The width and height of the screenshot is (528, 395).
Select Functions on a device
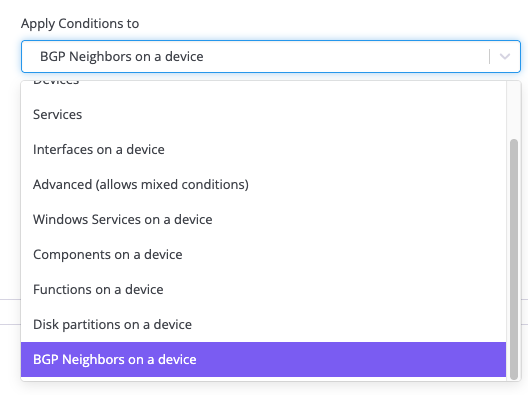tap(263, 290)
